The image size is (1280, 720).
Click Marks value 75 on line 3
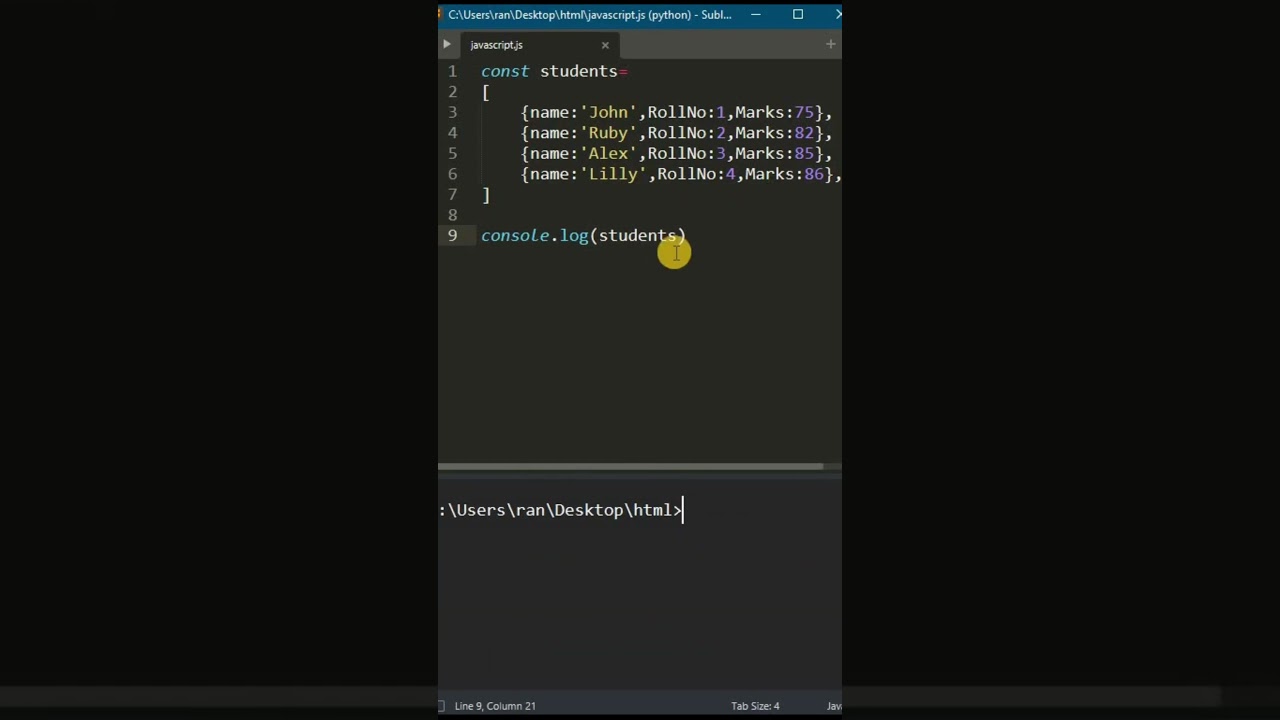pyautogui.click(x=804, y=112)
